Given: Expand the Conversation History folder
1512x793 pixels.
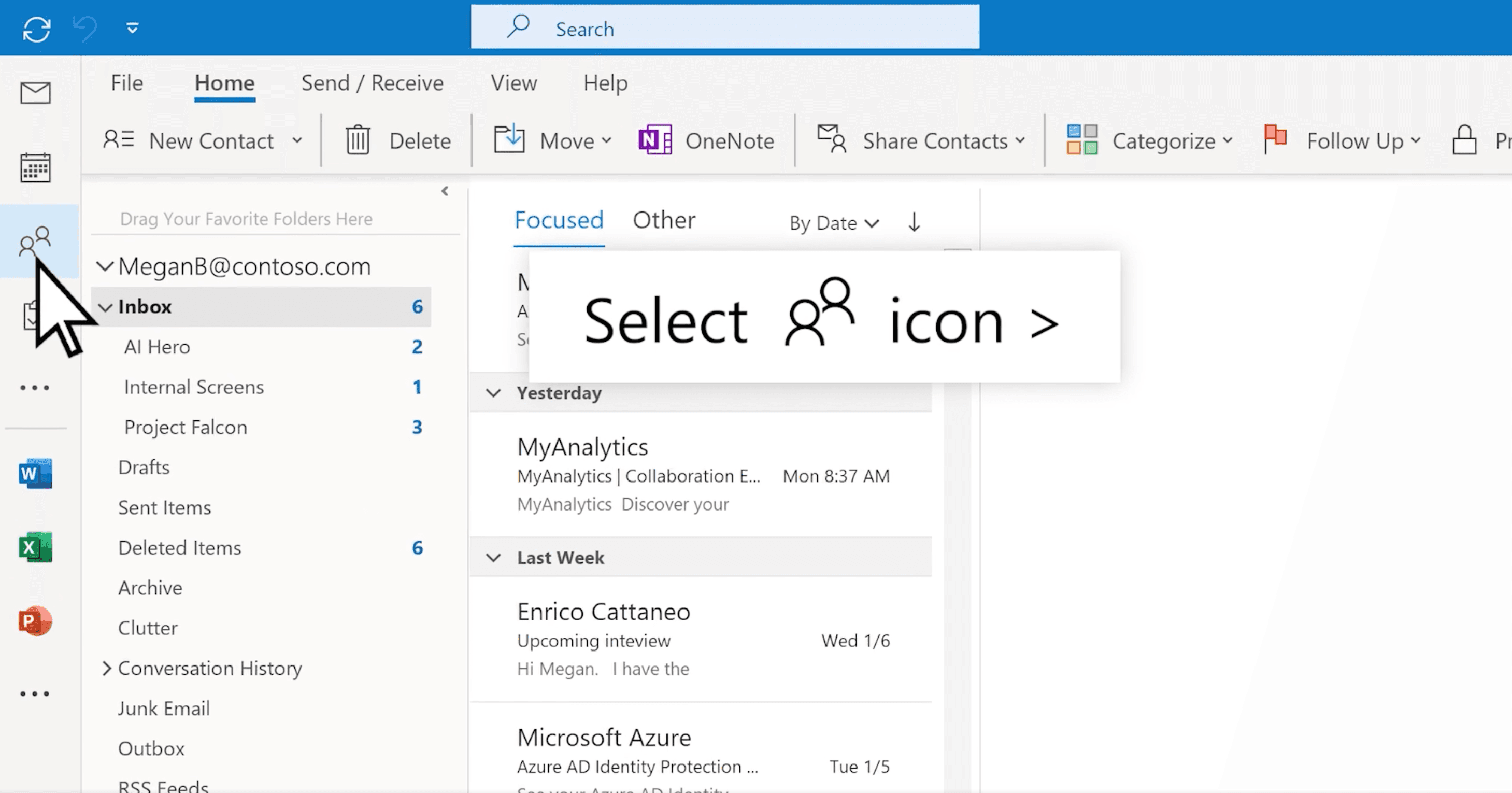Looking at the screenshot, I should coord(106,668).
